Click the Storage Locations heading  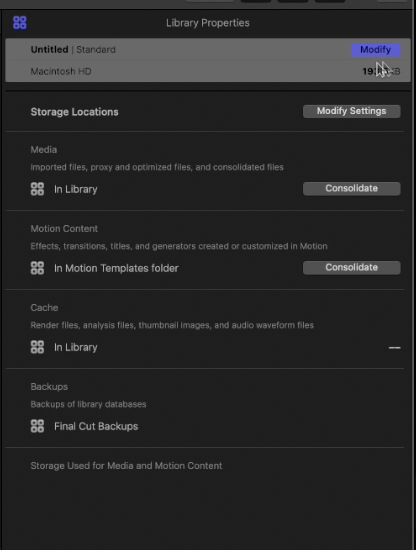(x=74, y=112)
